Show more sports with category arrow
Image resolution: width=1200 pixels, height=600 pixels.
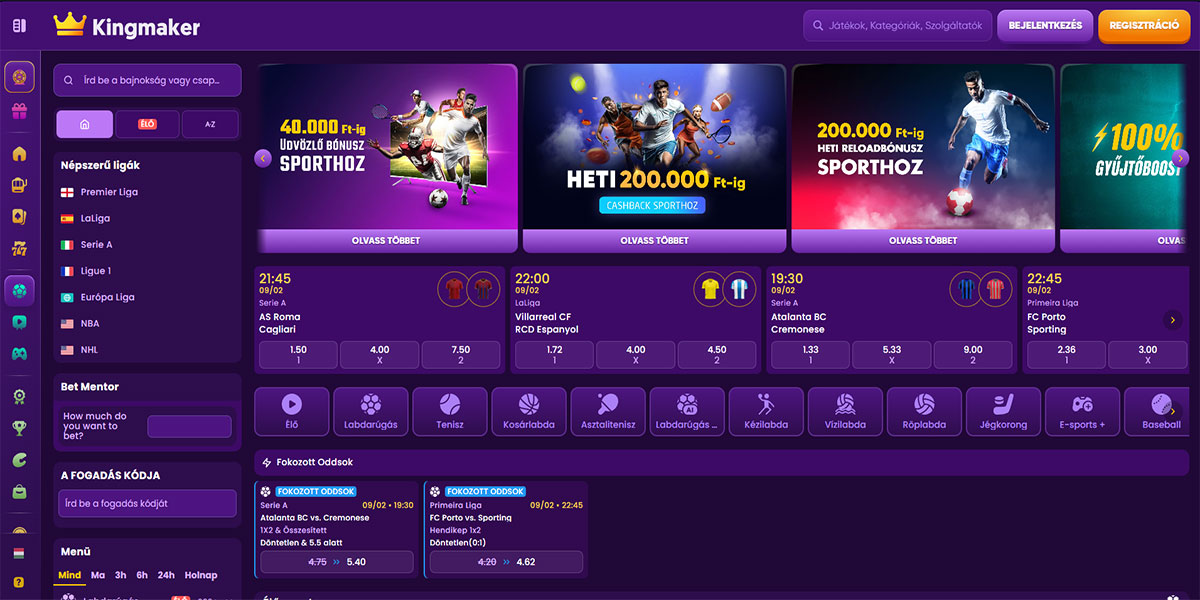coord(1174,411)
